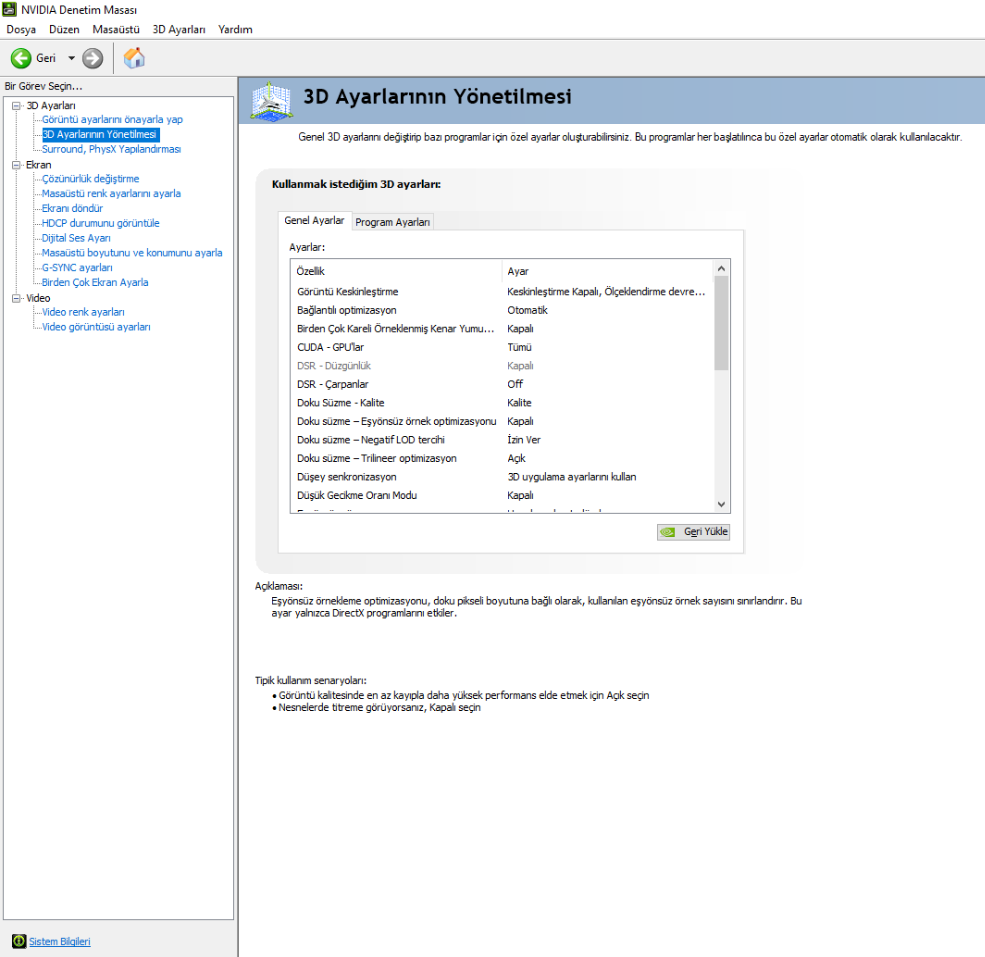
Task: Open the Home icon in toolbar
Action: click(134, 58)
